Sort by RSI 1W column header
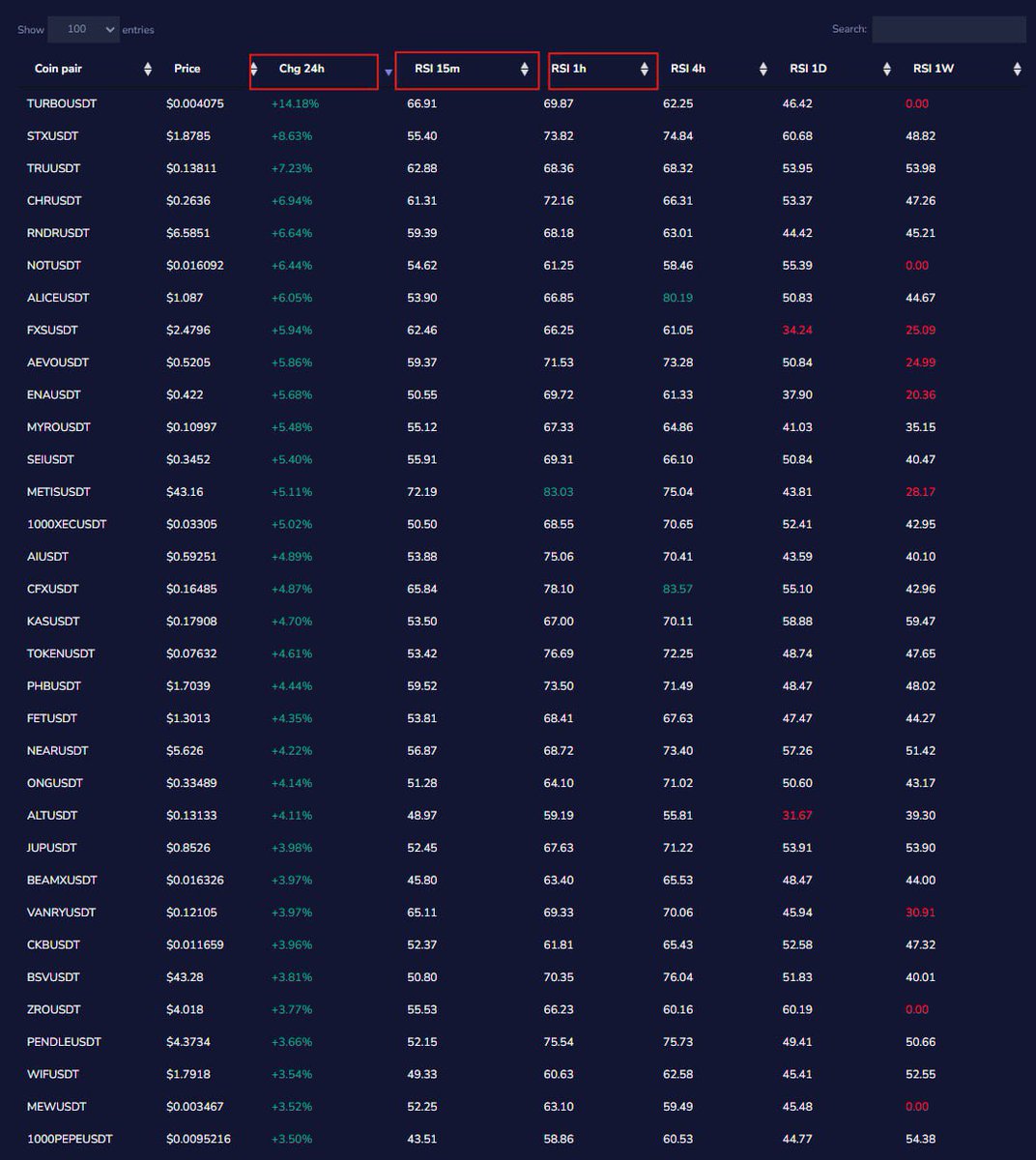The image size is (1036, 1160). tap(932, 69)
